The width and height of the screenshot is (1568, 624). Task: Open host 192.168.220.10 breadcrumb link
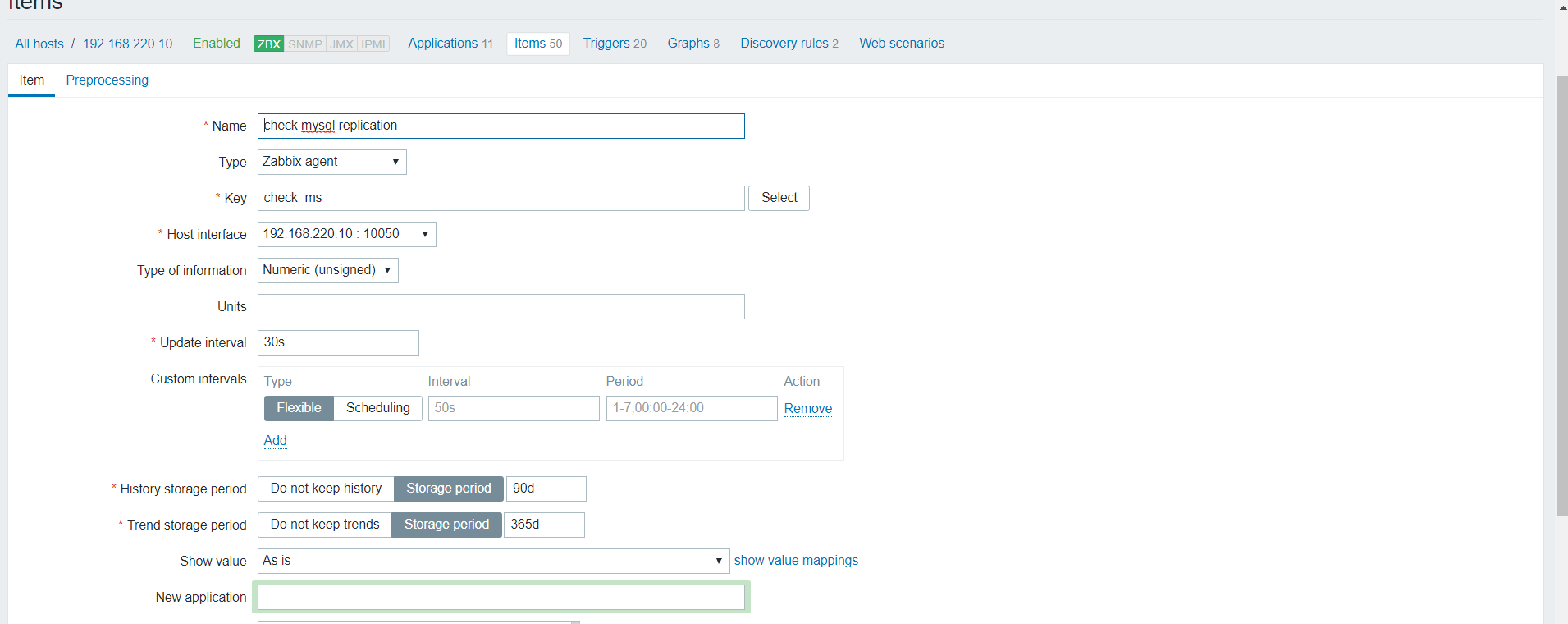pos(127,44)
